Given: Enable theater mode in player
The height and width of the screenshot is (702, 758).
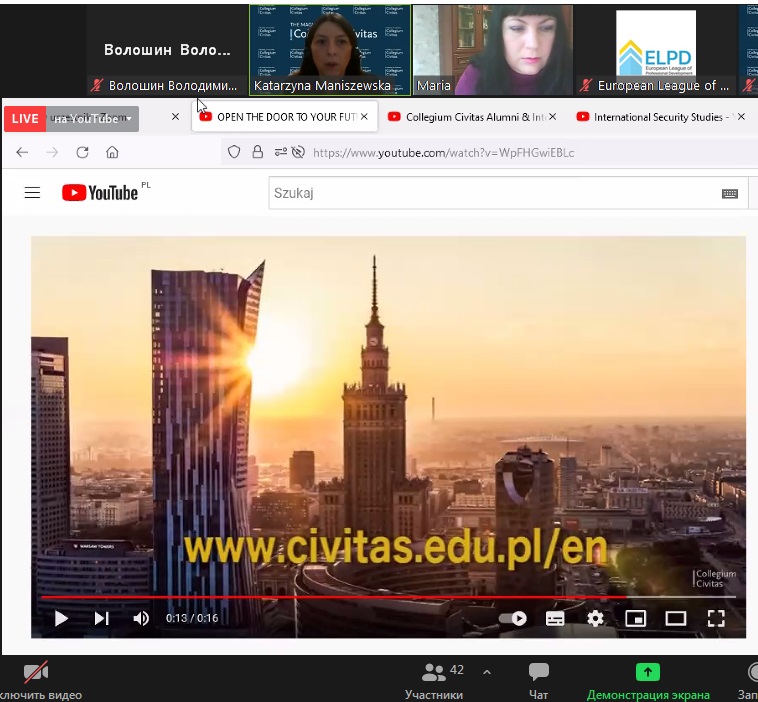Looking at the screenshot, I should [x=675, y=618].
